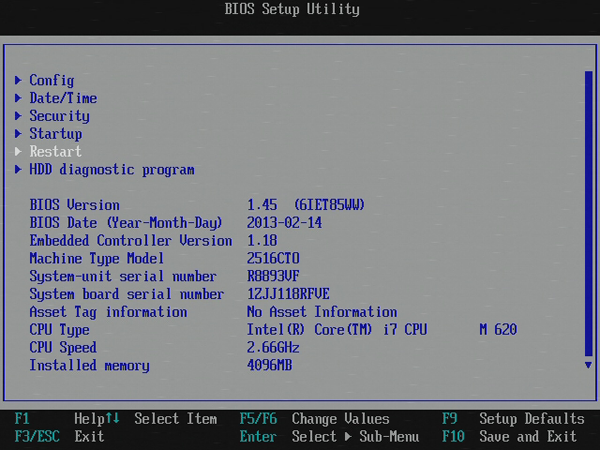Image resolution: width=600 pixels, height=450 pixels.
Task: Launch HDD diagnostic program entry
Action: coord(111,170)
